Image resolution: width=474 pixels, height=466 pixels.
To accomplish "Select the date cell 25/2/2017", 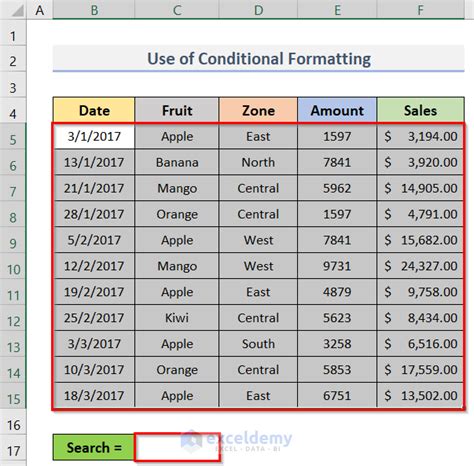I will [x=94, y=318].
